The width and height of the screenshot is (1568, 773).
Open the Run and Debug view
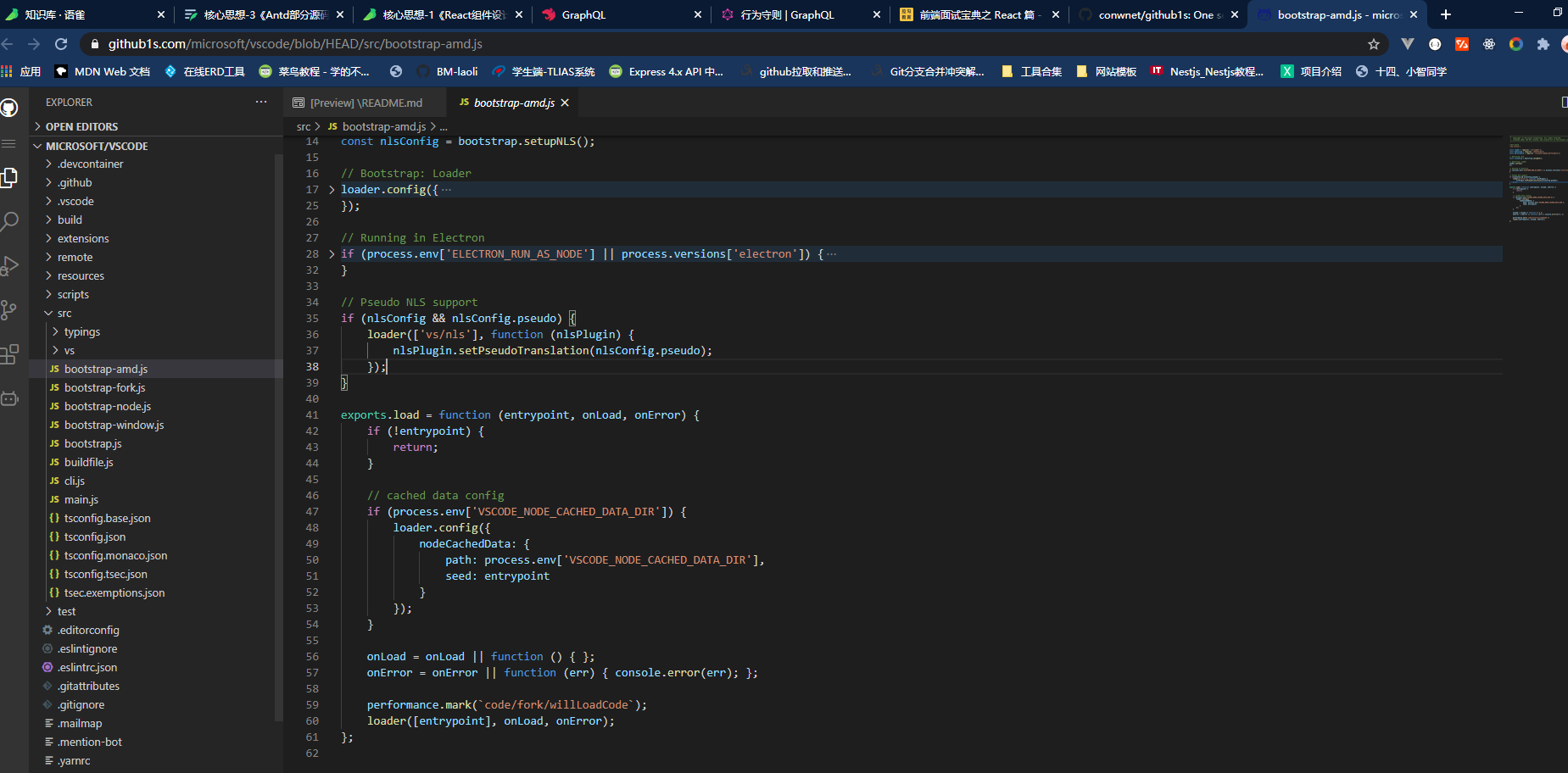click(9, 266)
